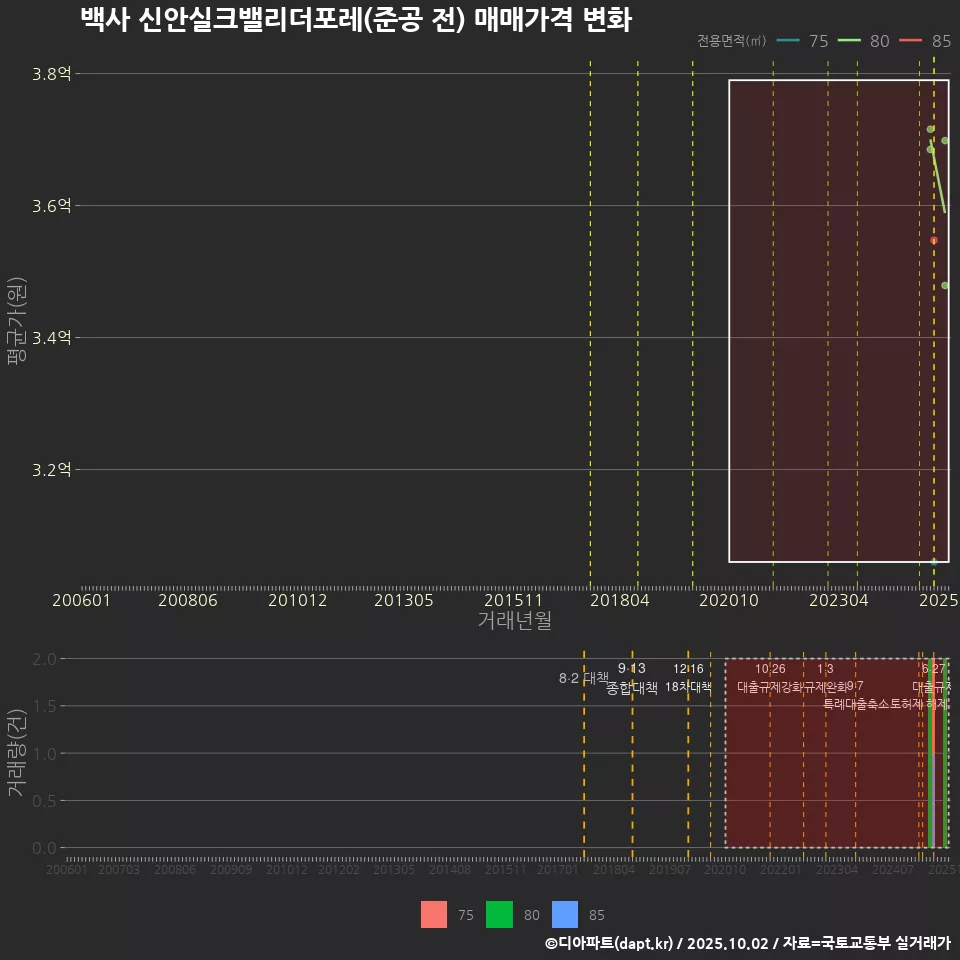The width and height of the screenshot is (960, 960).
Task: Click the green volume bar at far right
Action: point(946,760)
